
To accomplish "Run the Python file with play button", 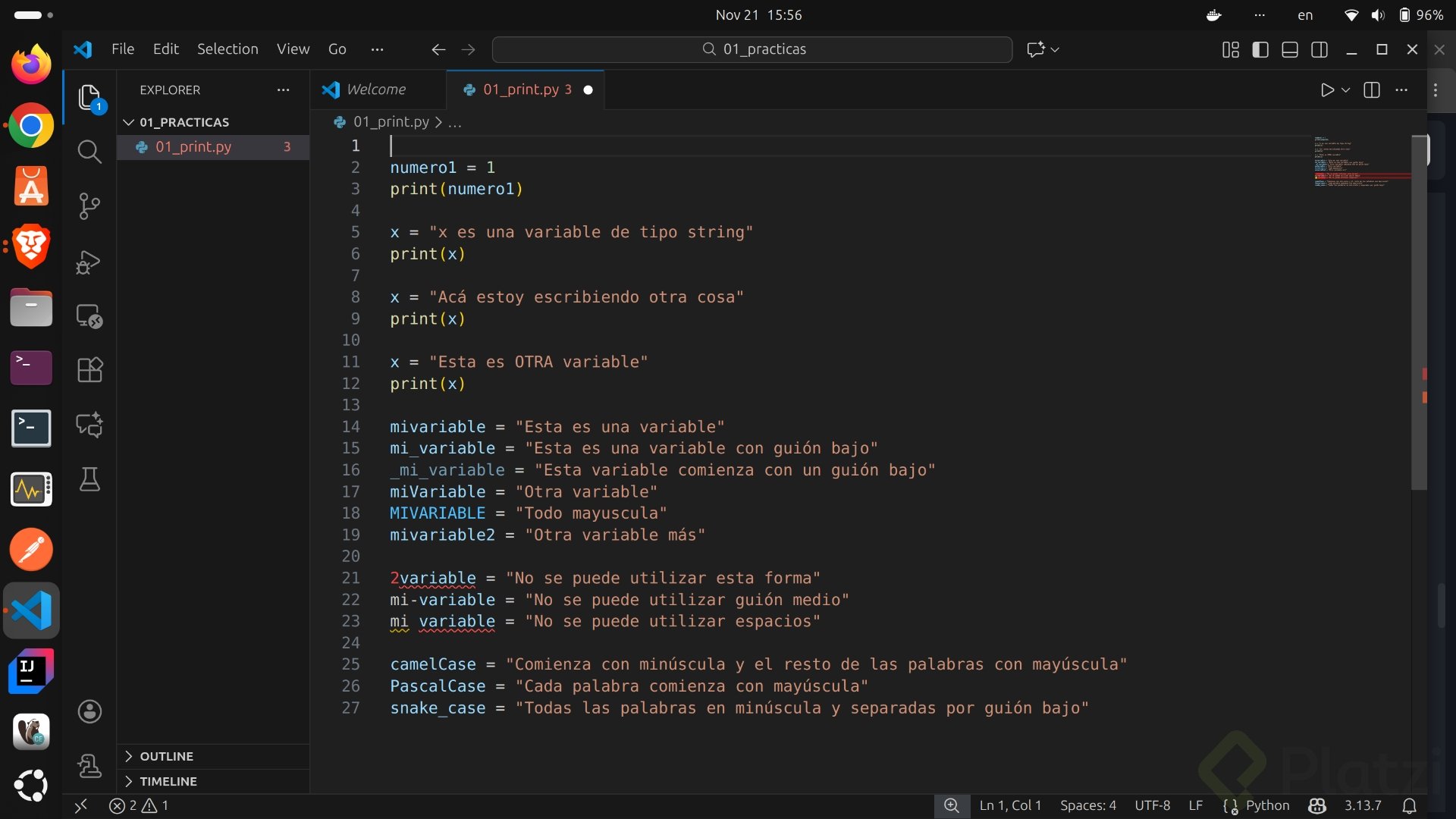I will pyautogui.click(x=1326, y=90).
